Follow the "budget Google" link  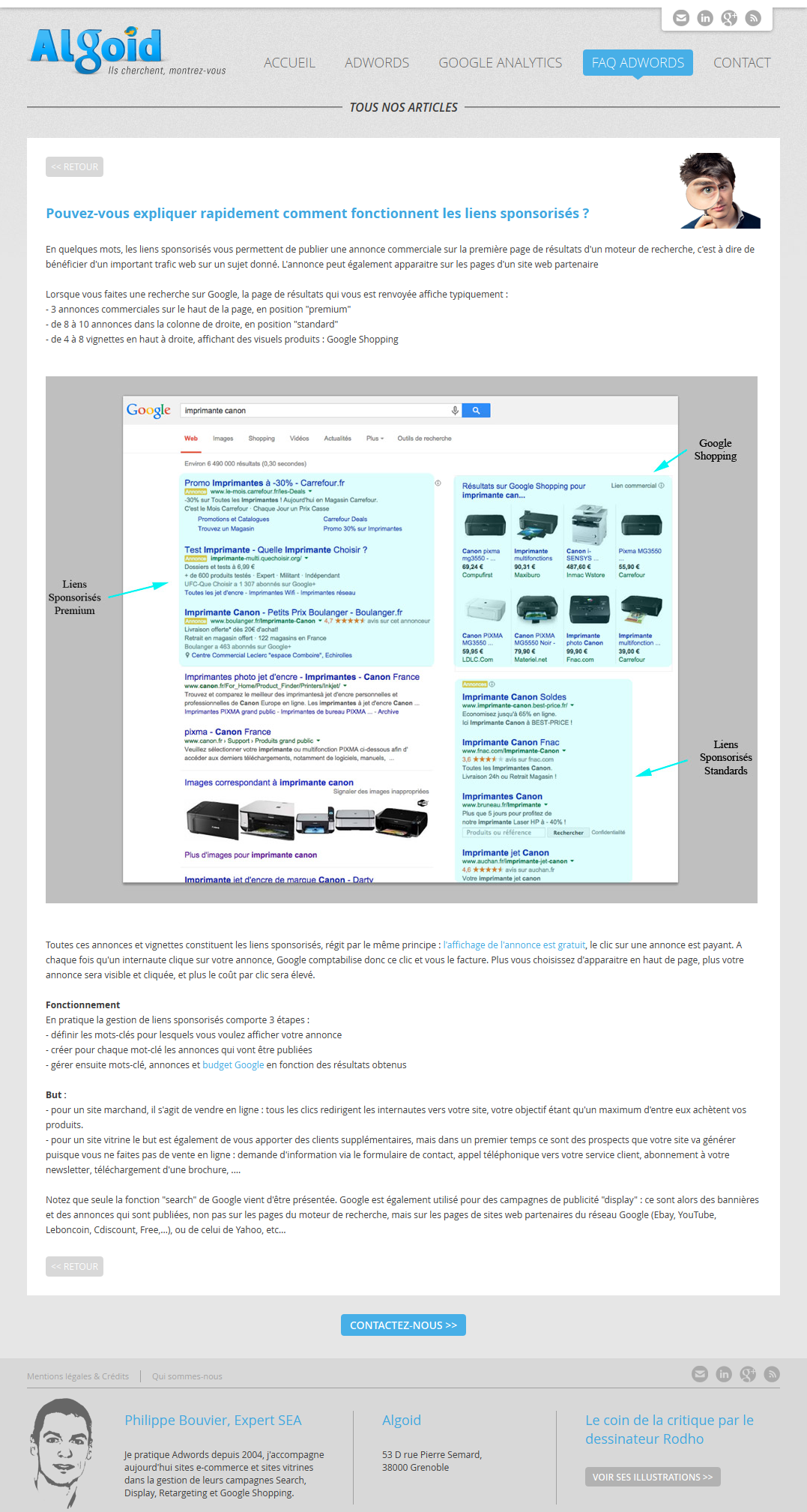point(233,1064)
